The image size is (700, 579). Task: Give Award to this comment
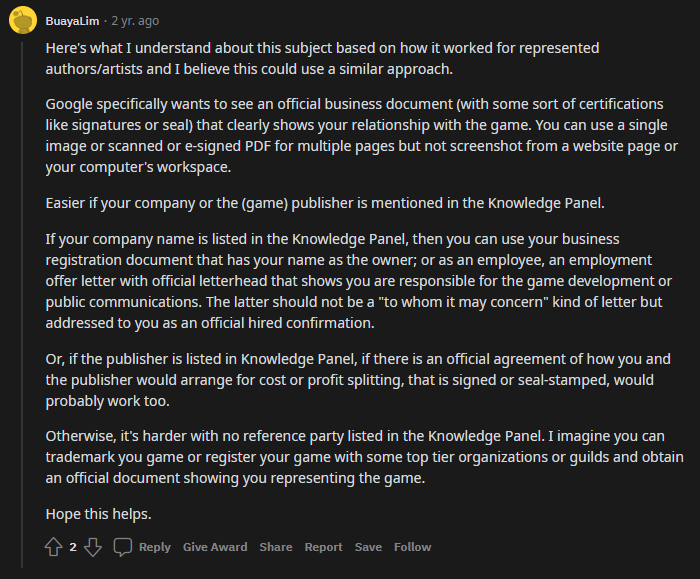click(215, 547)
